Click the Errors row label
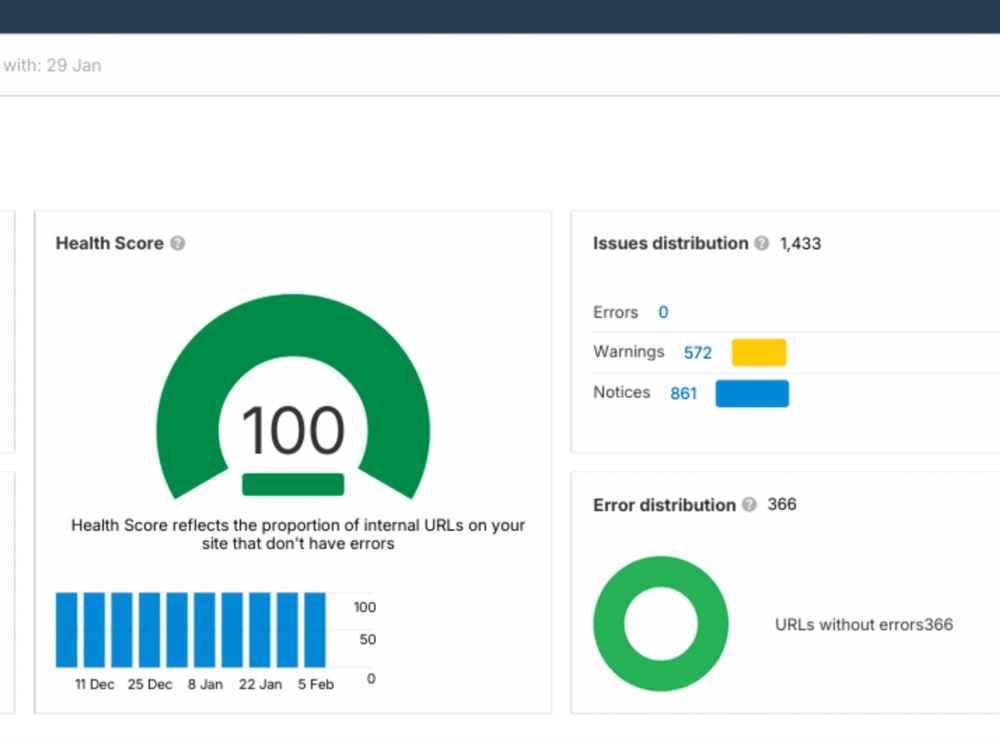This screenshot has width=1000, height=750. (615, 312)
